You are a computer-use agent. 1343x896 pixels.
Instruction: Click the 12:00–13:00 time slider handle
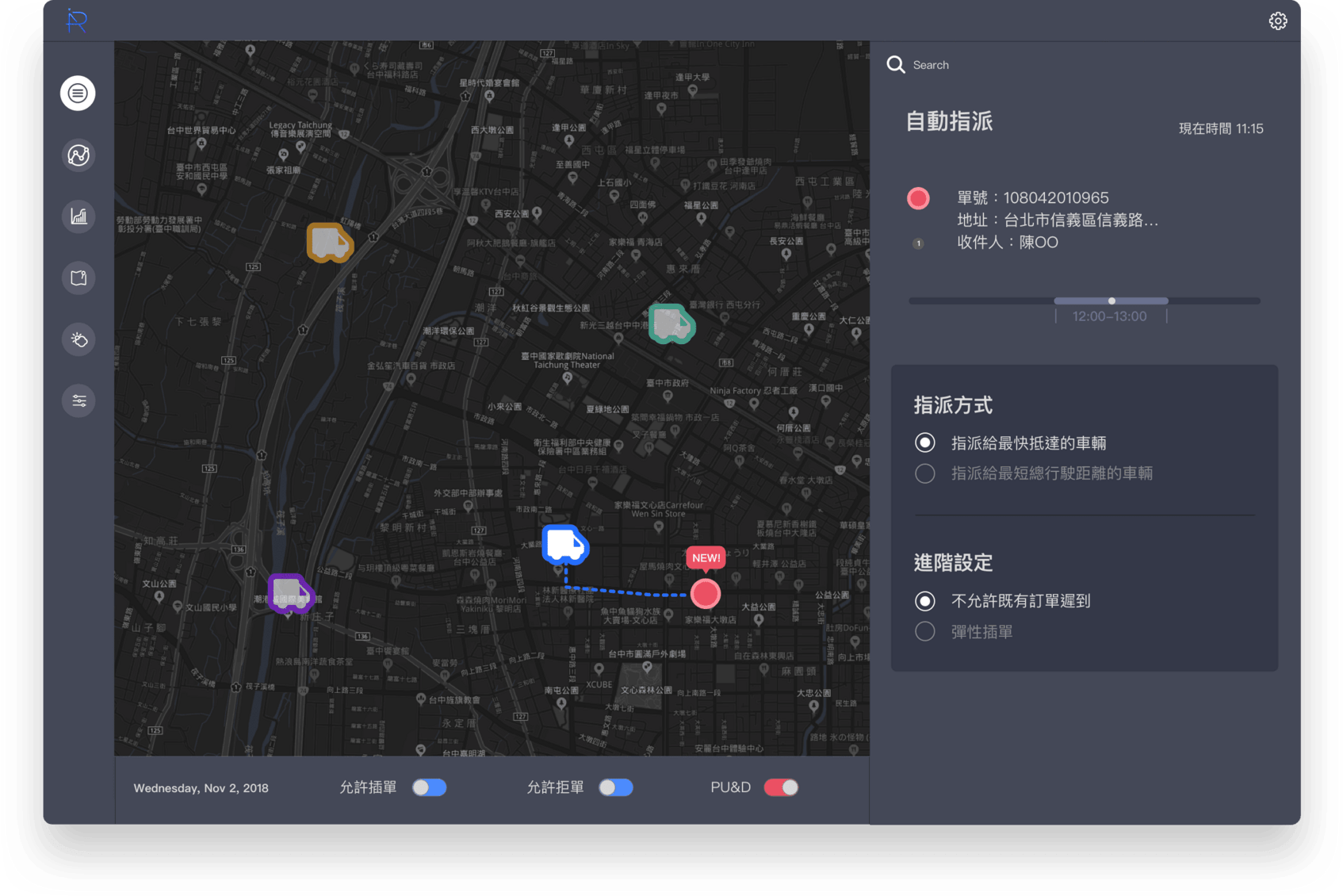pos(1112,301)
